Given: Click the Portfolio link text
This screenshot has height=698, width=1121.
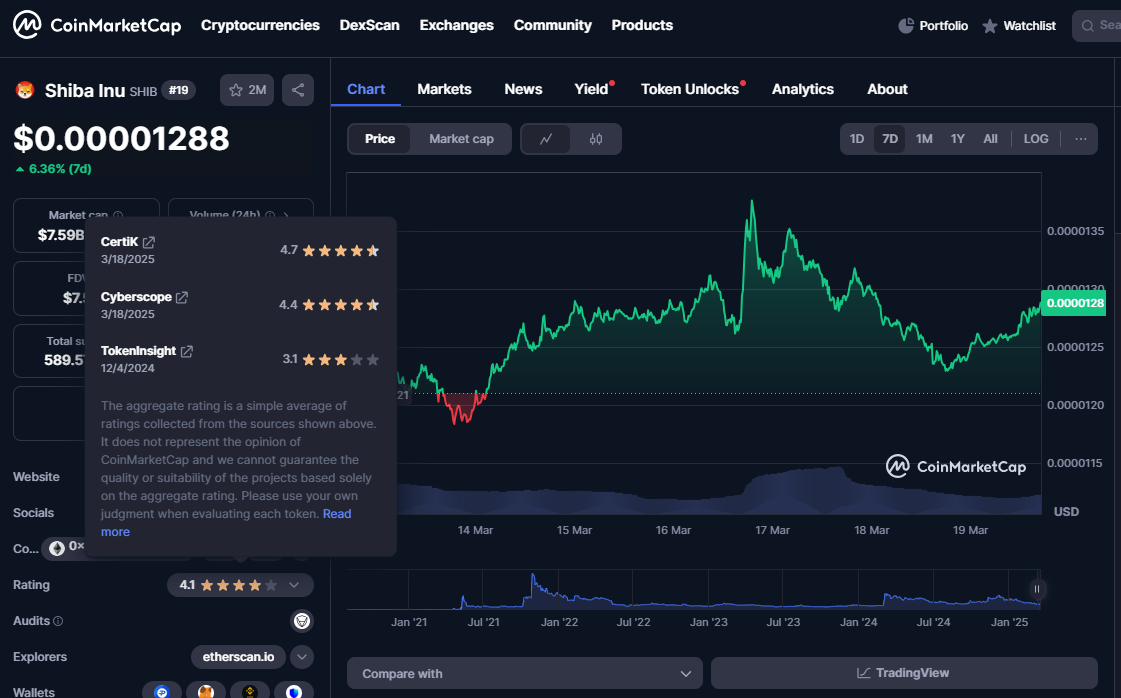Looking at the screenshot, I should [944, 26].
